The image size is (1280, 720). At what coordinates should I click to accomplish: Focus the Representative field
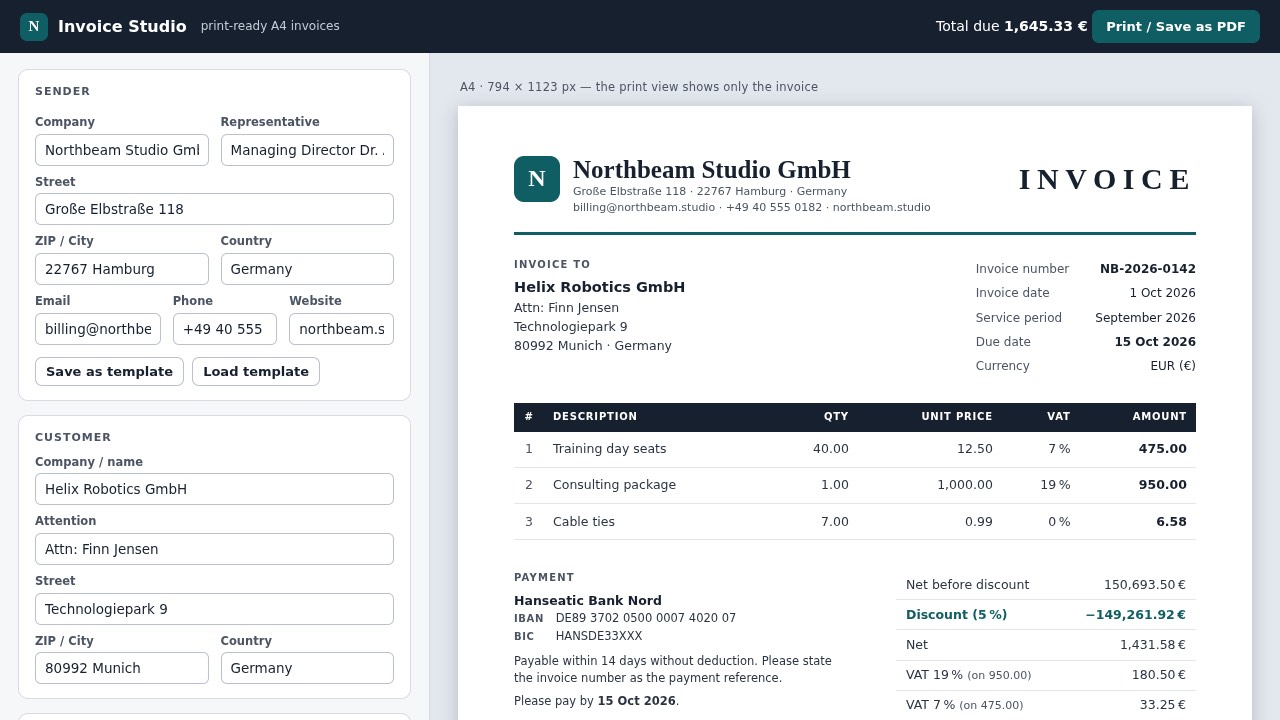307,150
